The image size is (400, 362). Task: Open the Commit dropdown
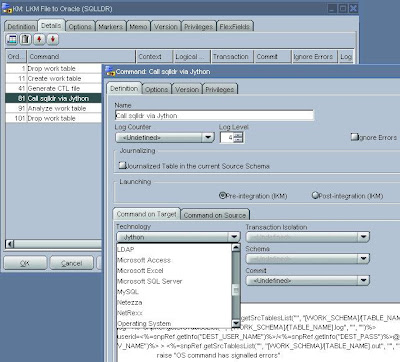point(363,280)
